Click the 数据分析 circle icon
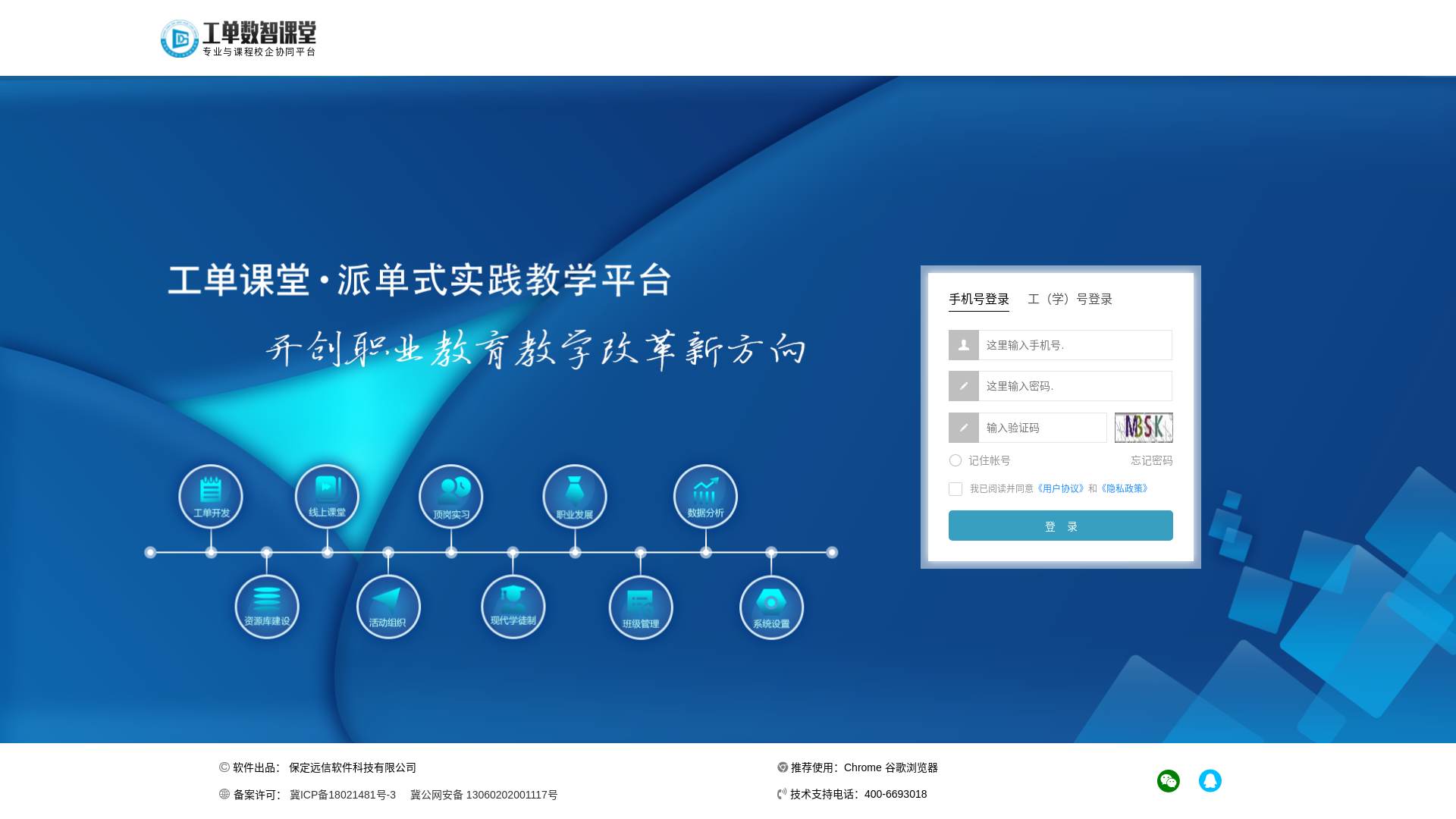This screenshot has height=819, width=1456. tap(705, 497)
